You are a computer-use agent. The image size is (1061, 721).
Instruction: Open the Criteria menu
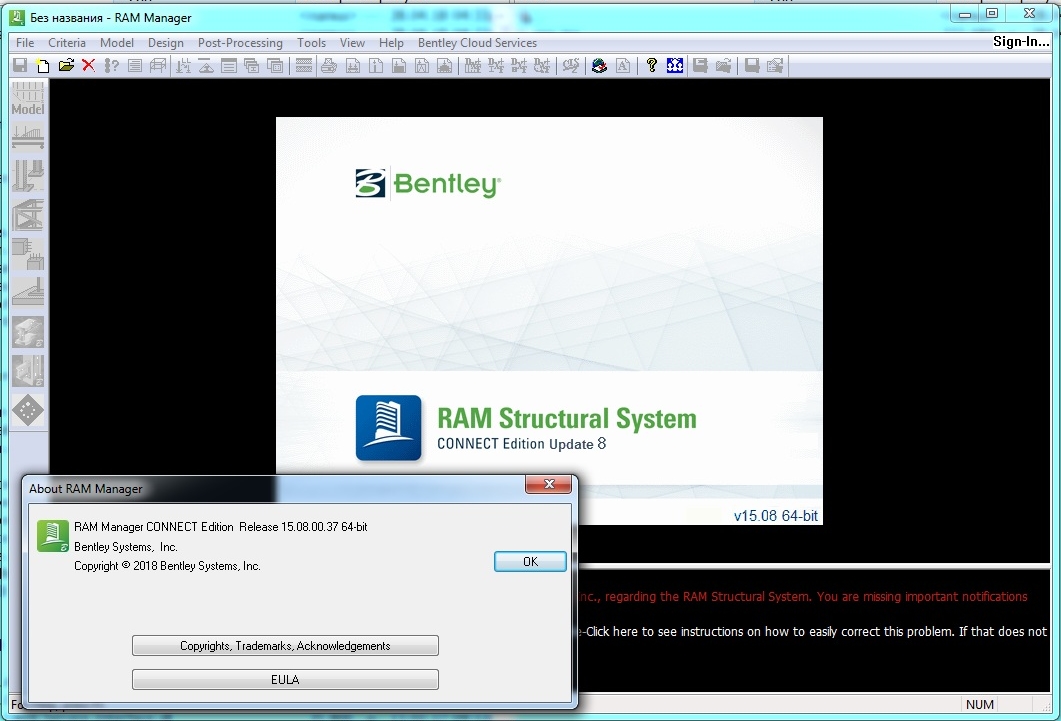pos(67,43)
